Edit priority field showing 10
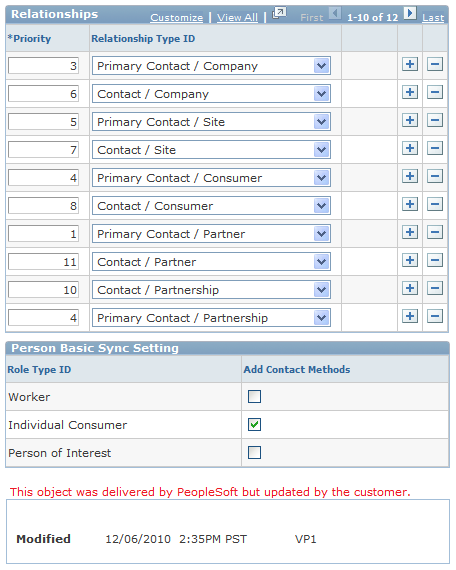The image size is (456, 570). 43,290
